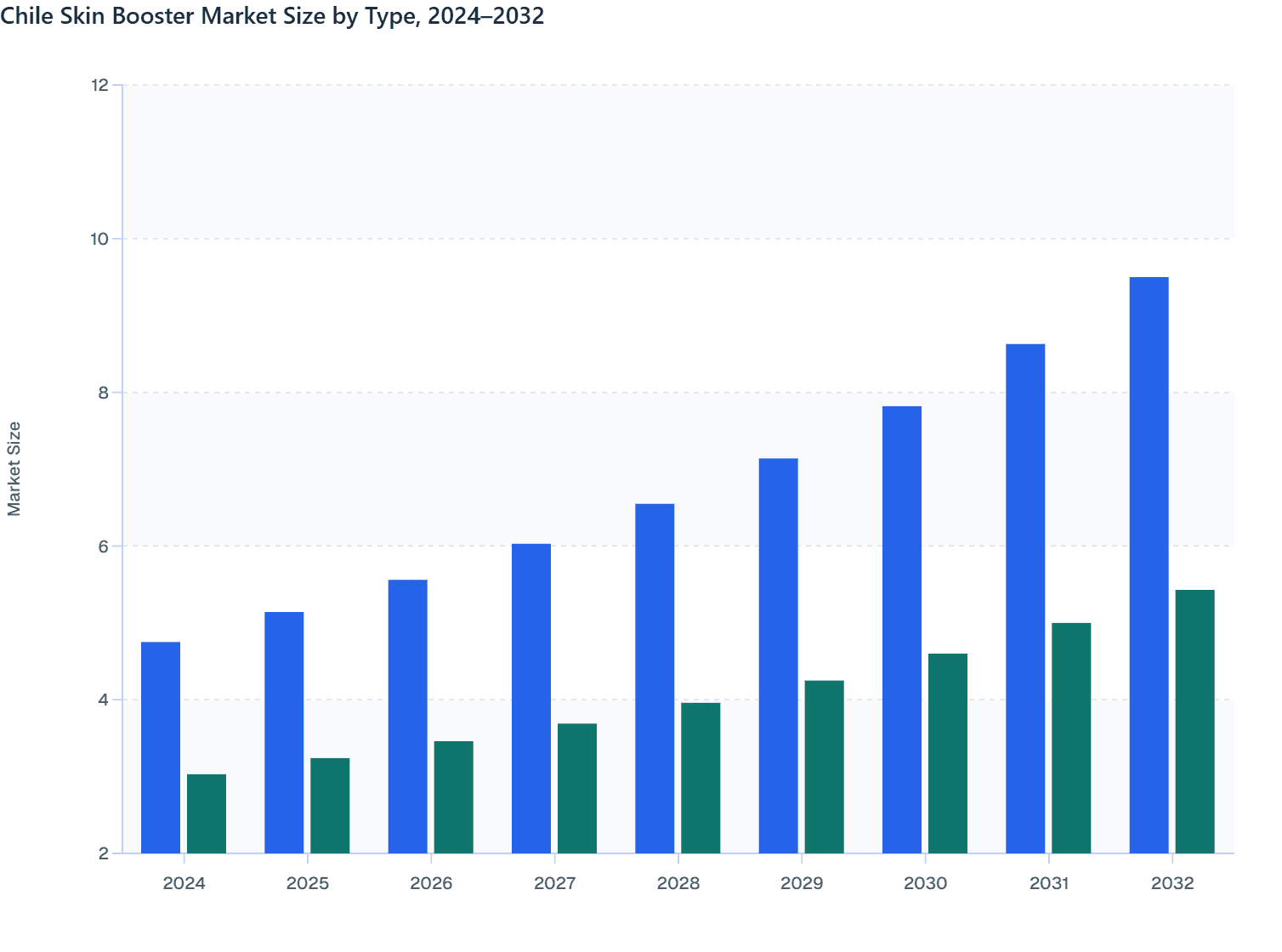Image resolution: width=1282 pixels, height=952 pixels.
Task: Click the chart title text
Action: click(x=272, y=15)
